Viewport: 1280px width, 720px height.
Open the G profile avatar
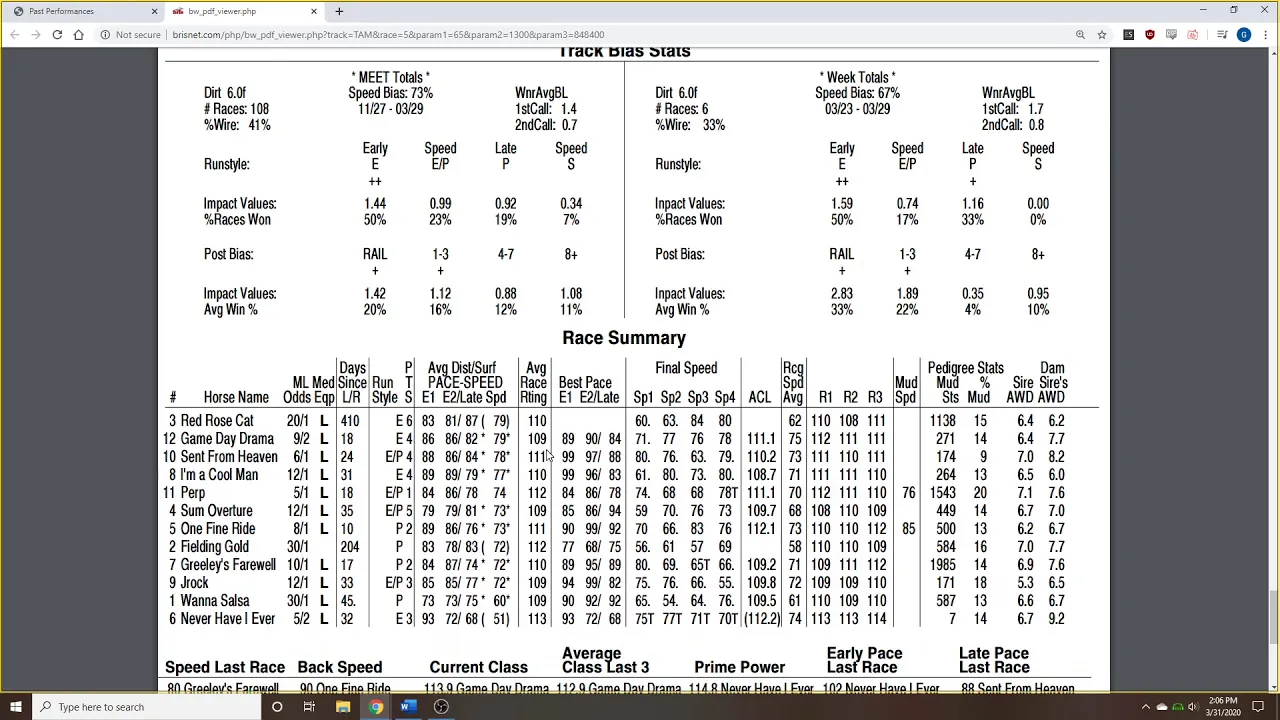coord(1244,35)
